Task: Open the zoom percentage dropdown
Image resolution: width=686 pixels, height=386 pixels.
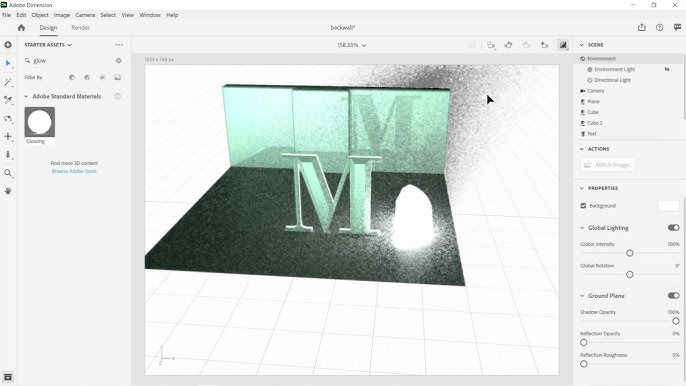Action: pos(351,45)
